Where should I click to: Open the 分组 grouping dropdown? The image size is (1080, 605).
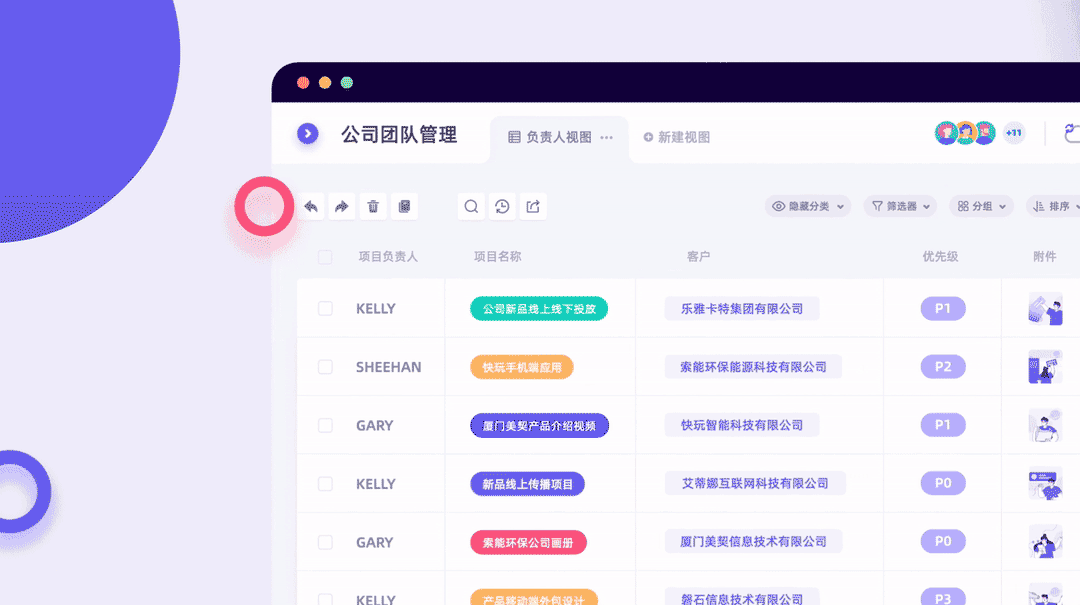(x=981, y=207)
